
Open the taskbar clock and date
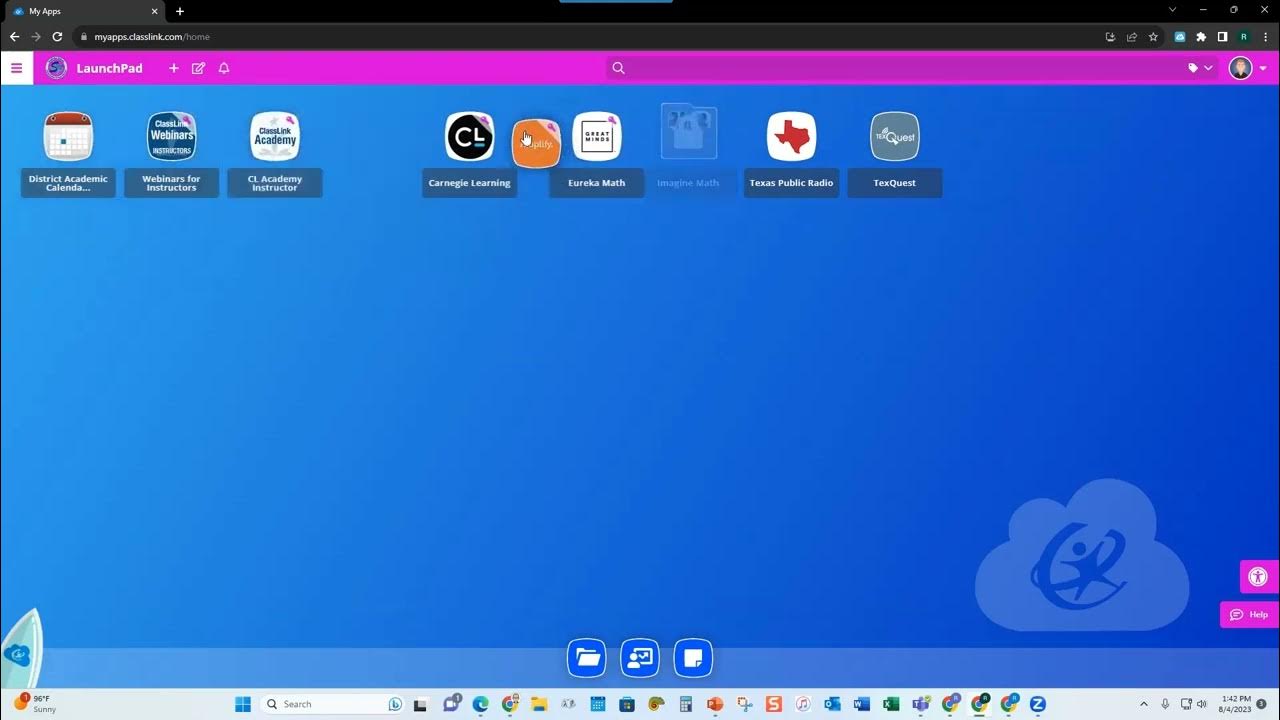click(1234, 704)
